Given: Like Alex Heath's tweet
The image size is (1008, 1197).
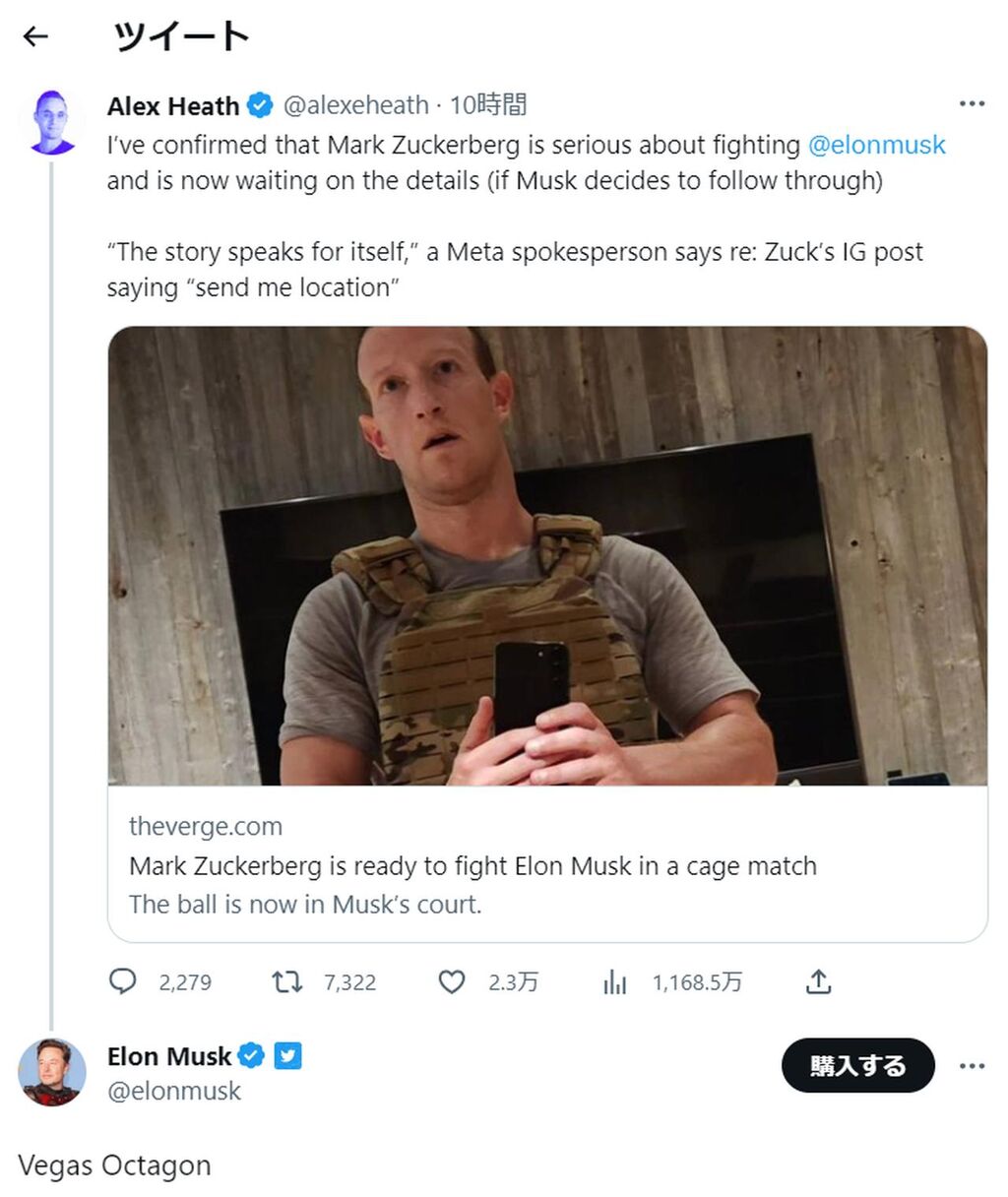Looking at the screenshot, I should pyautogui.click(x=452, y=981).
